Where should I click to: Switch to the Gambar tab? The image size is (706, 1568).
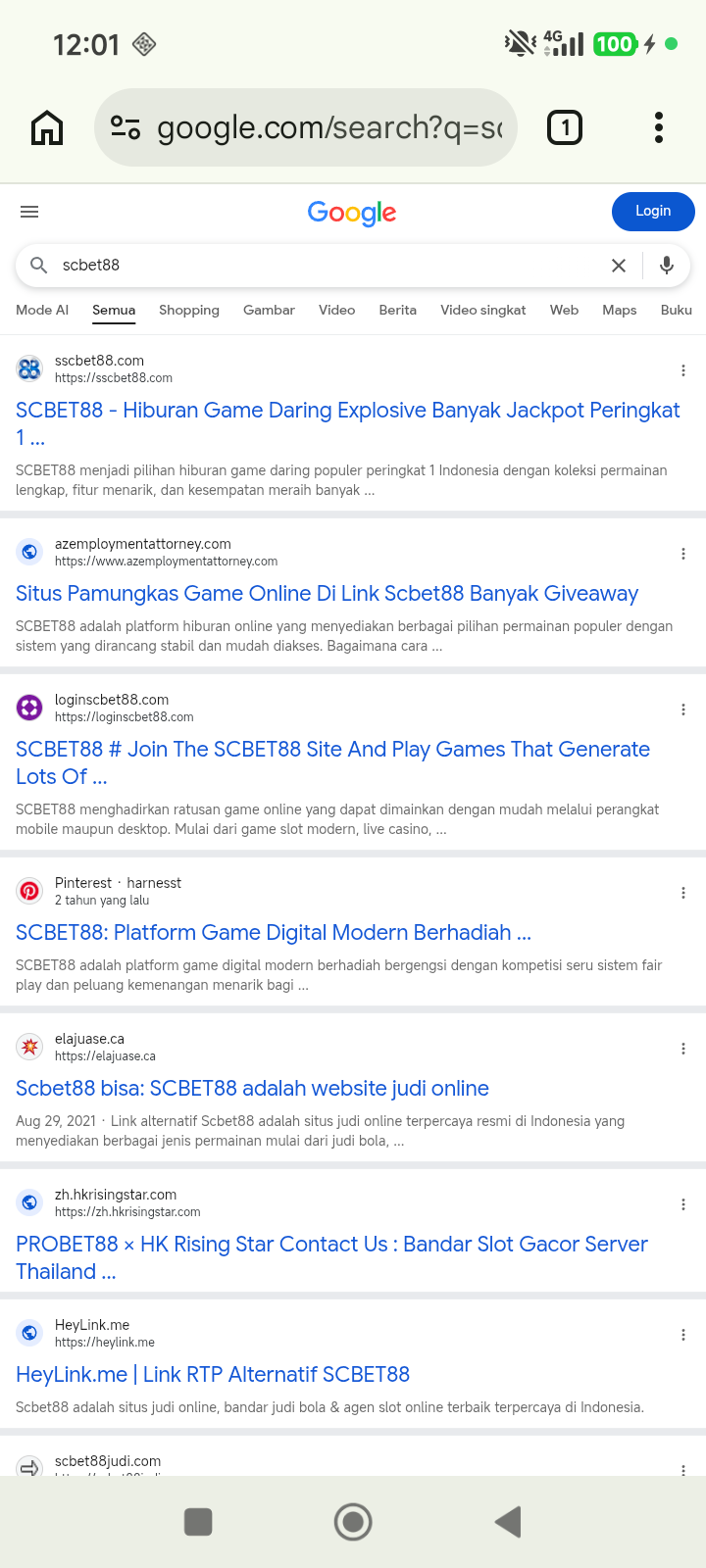[269, 310]
